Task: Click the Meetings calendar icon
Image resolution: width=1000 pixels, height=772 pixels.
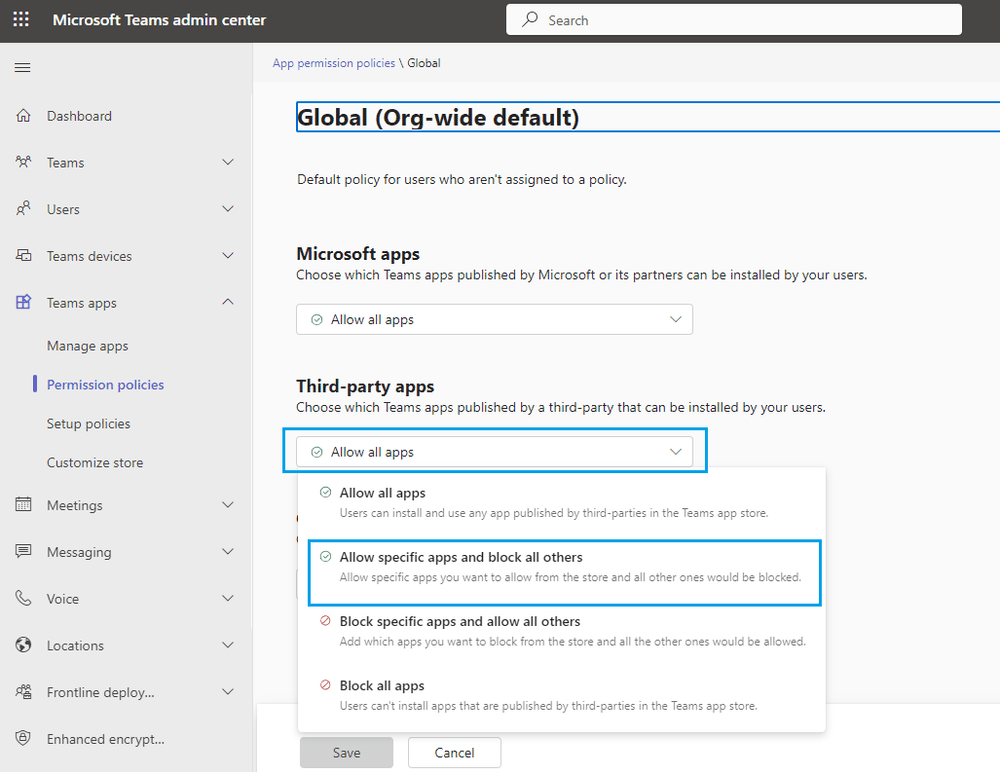Action: tap(23, 504)
